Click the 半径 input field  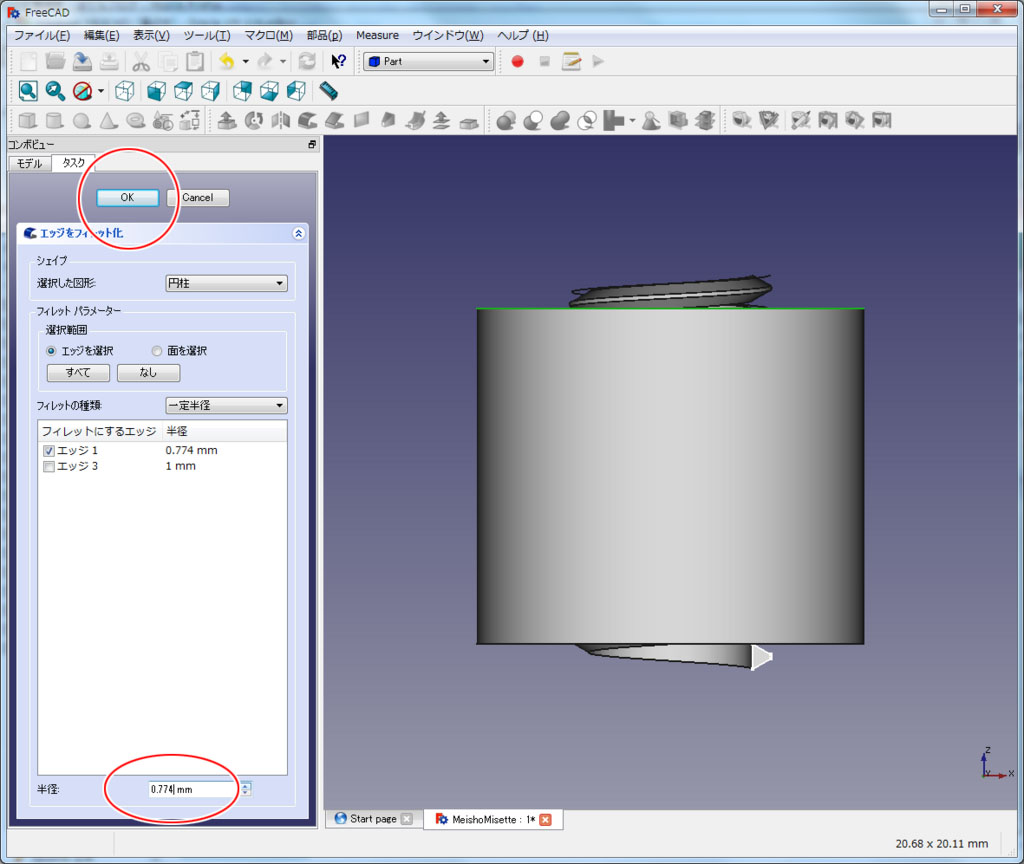point(194,789)
